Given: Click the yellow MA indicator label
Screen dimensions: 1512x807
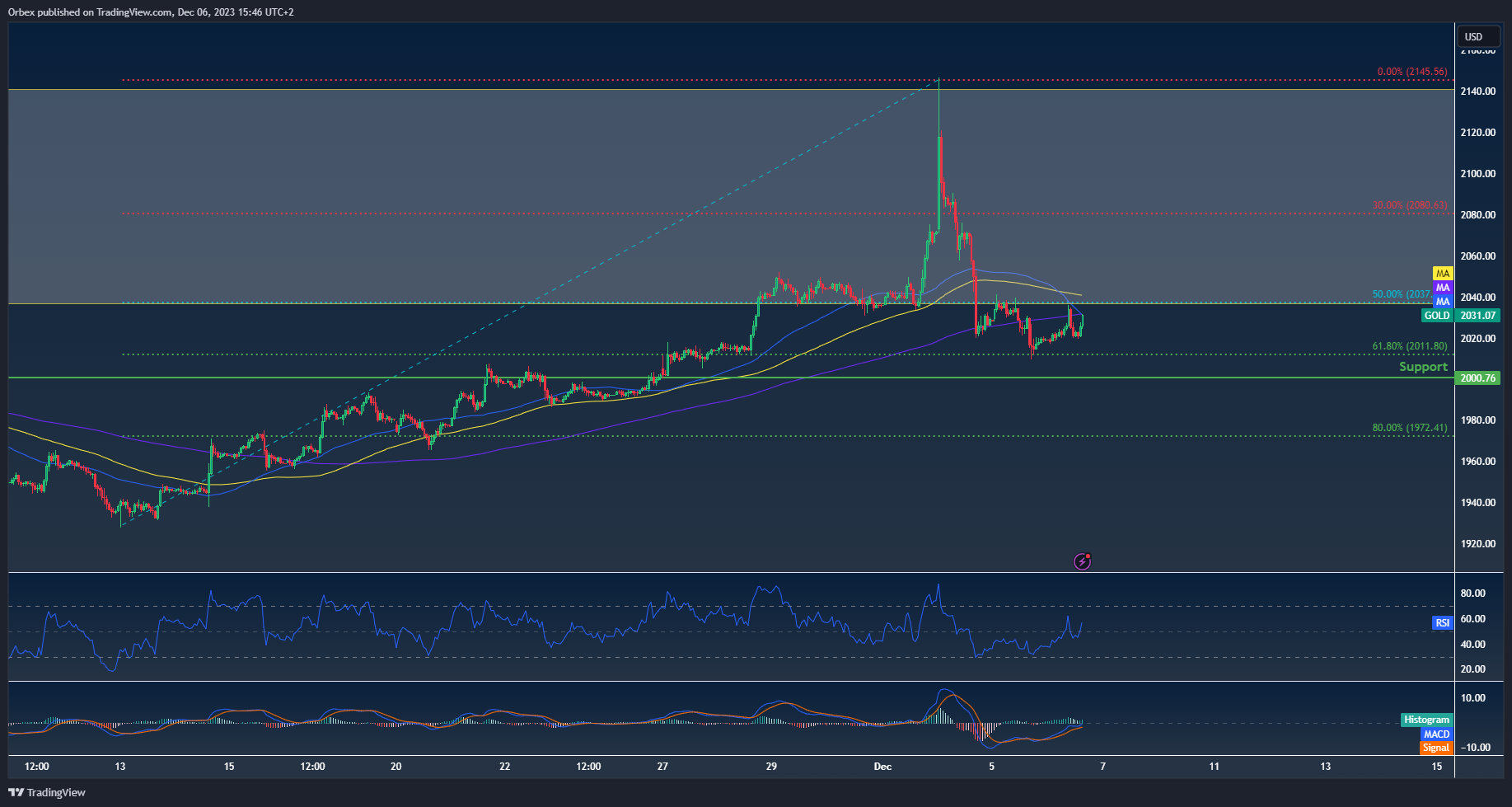Looking at the screenshot, I should click(x=1442, y=274).
